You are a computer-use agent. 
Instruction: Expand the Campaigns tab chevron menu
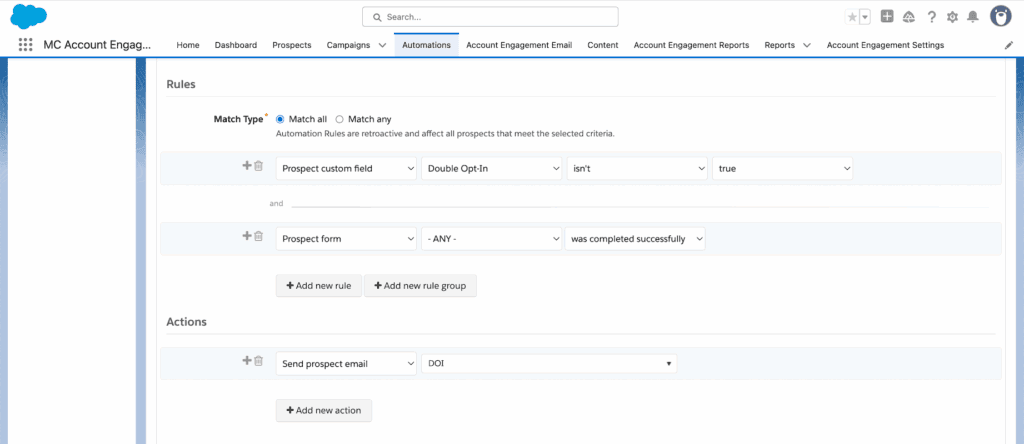(382, 46)
